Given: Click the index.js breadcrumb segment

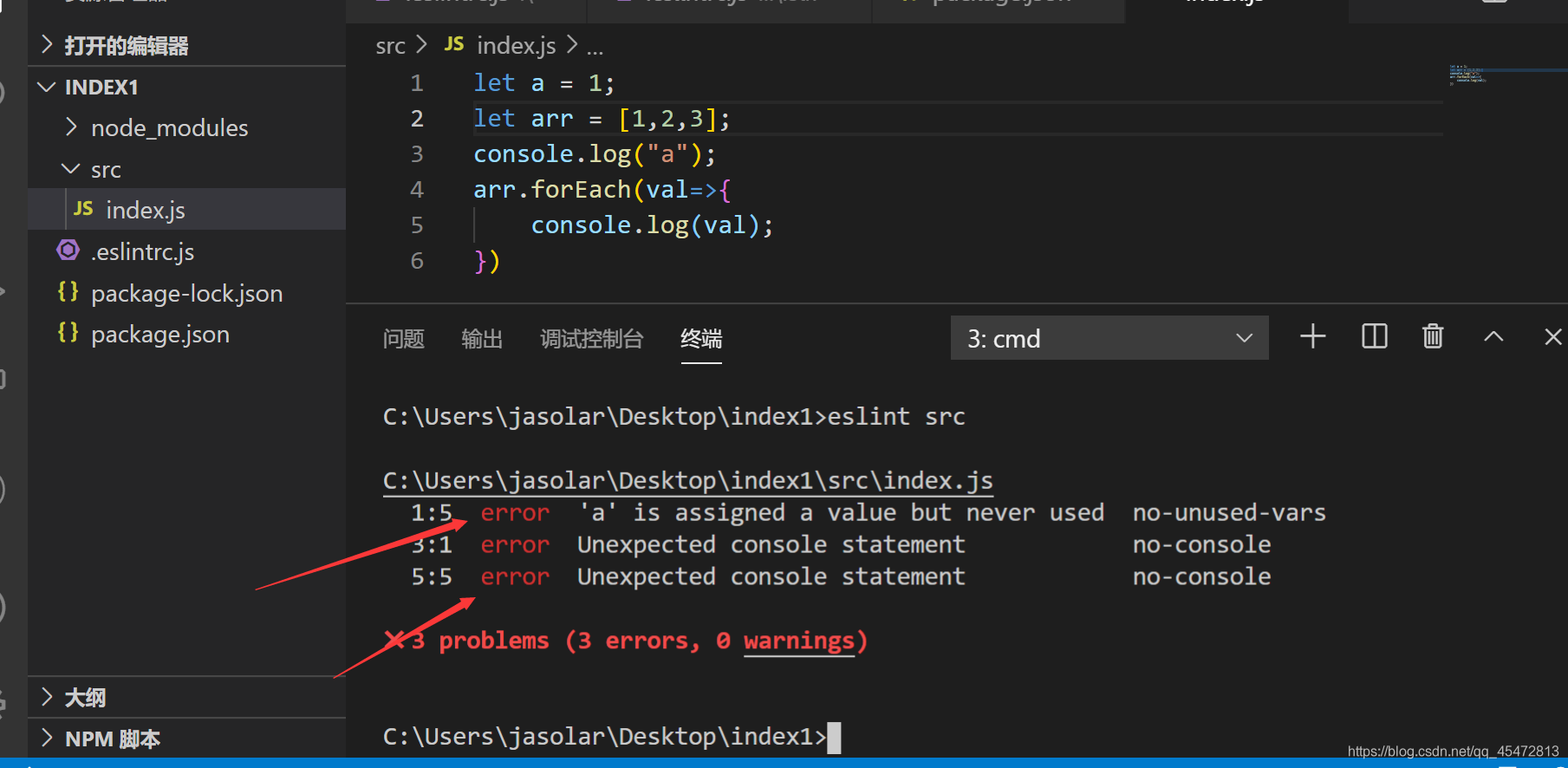Looking at the screenshot, I should point(517,46).
